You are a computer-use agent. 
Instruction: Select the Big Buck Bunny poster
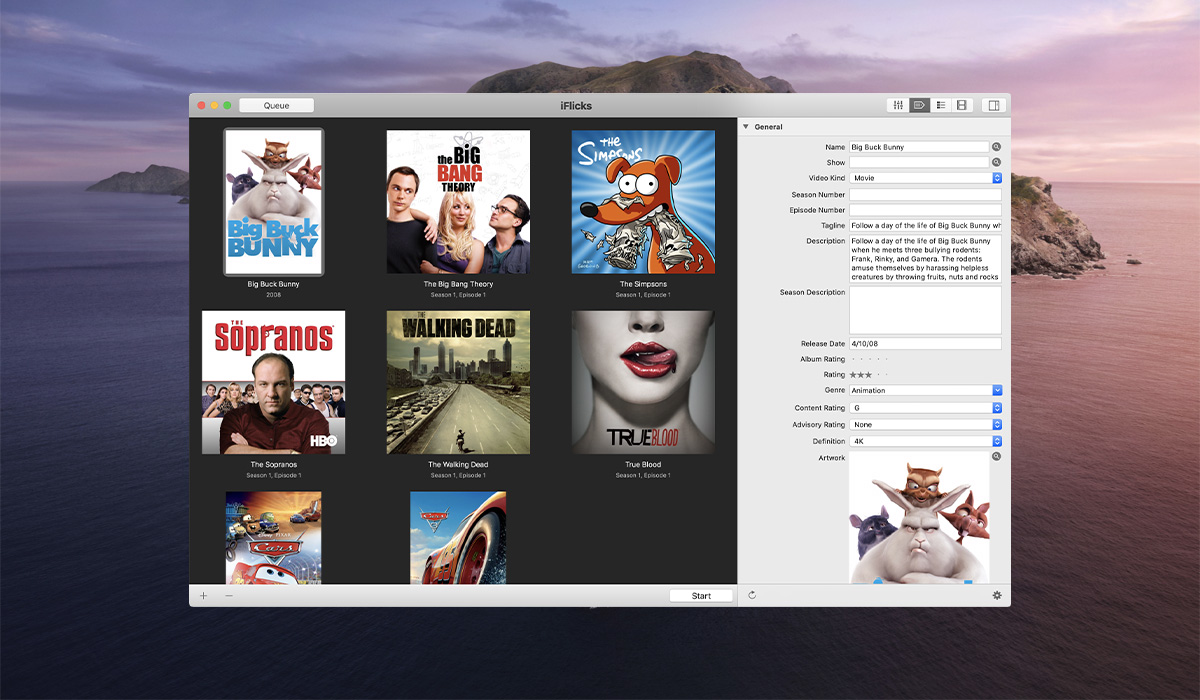(273, 202)
